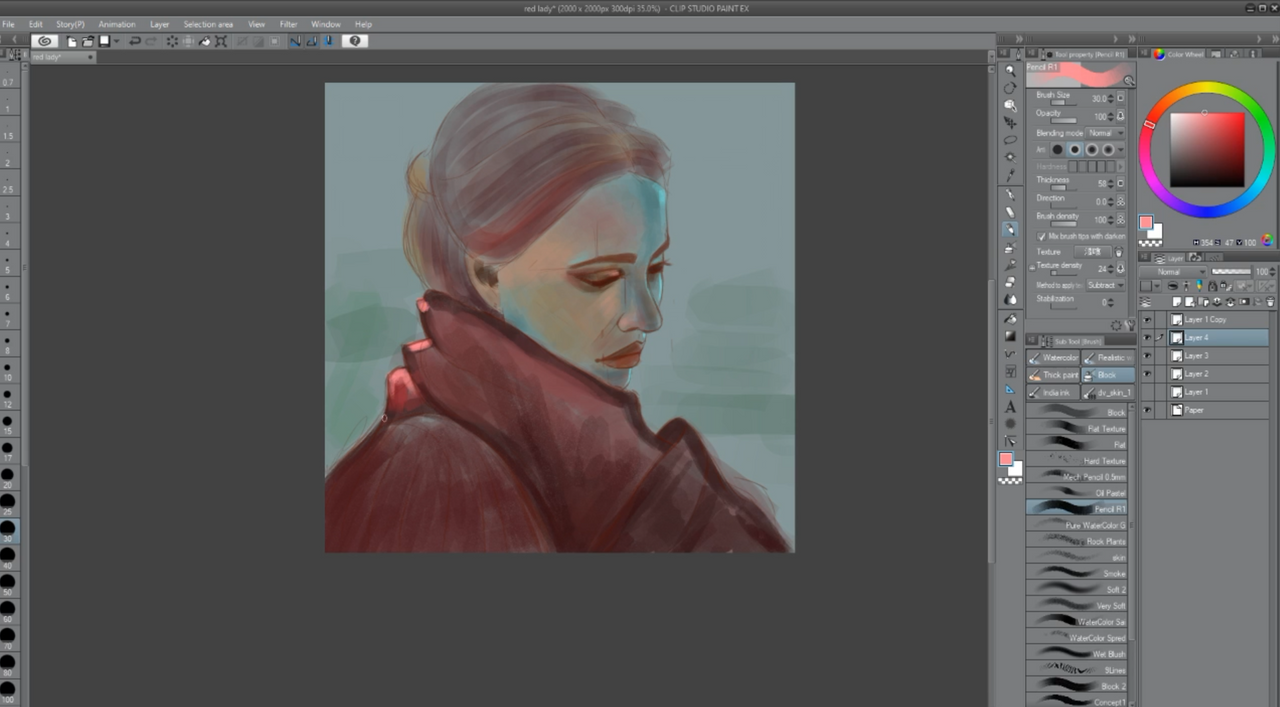The image size is (1280, 707).
Task: Open the Selection area menu
Action: pos(208,24)
